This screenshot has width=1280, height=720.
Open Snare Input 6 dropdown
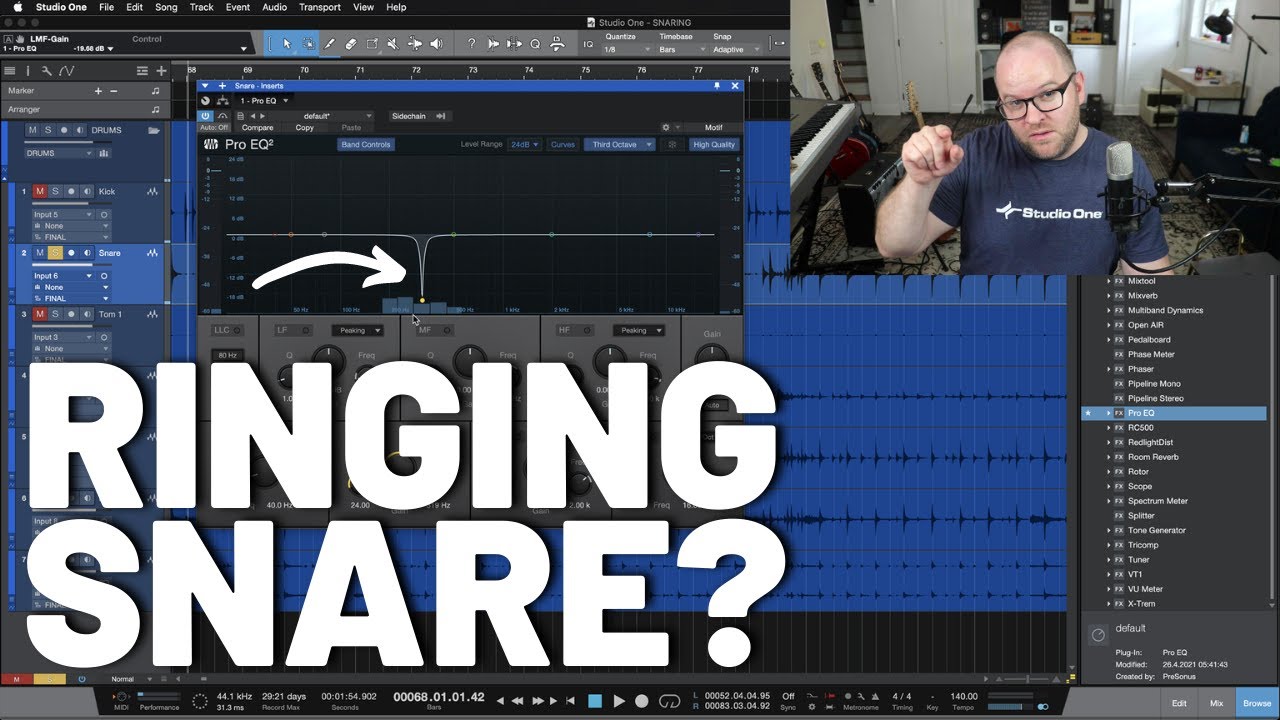click(63, 276)
